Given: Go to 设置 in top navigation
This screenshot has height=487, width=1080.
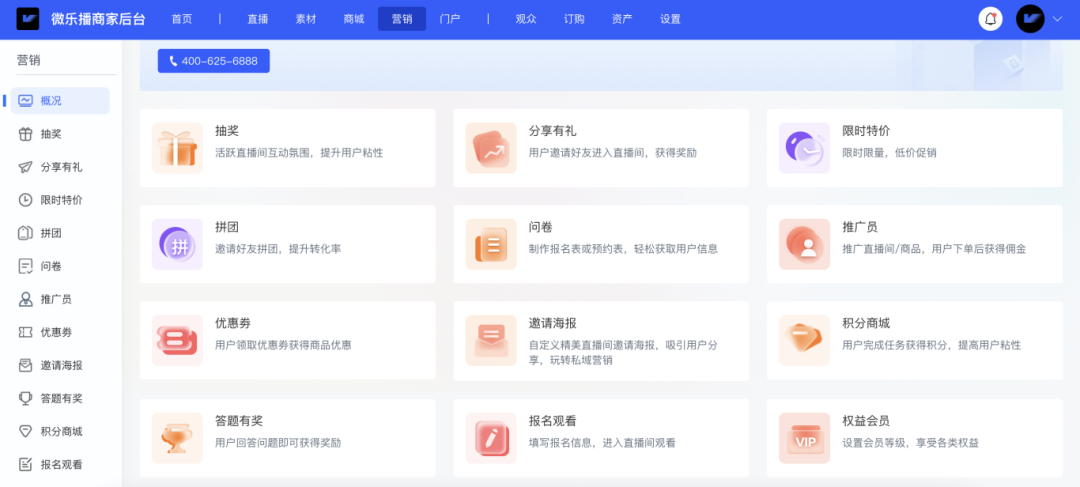Looking at the screenshot, I should [x=670, y=19].
